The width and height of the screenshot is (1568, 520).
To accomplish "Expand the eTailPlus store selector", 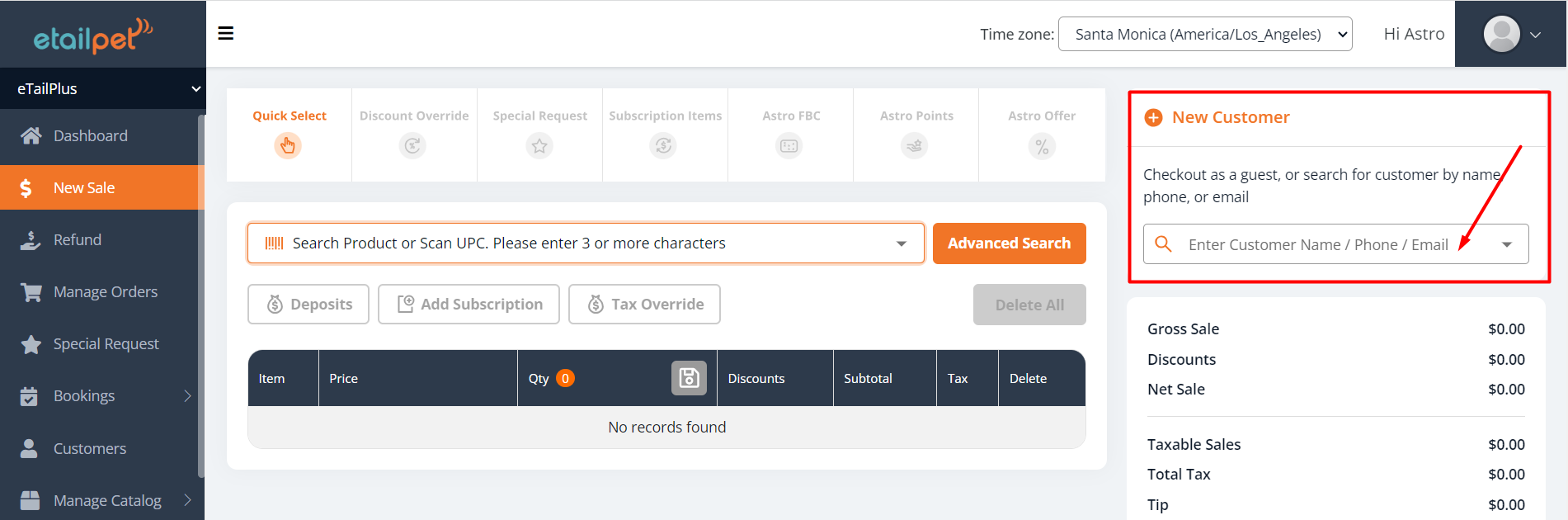I will tap(102, 88).
